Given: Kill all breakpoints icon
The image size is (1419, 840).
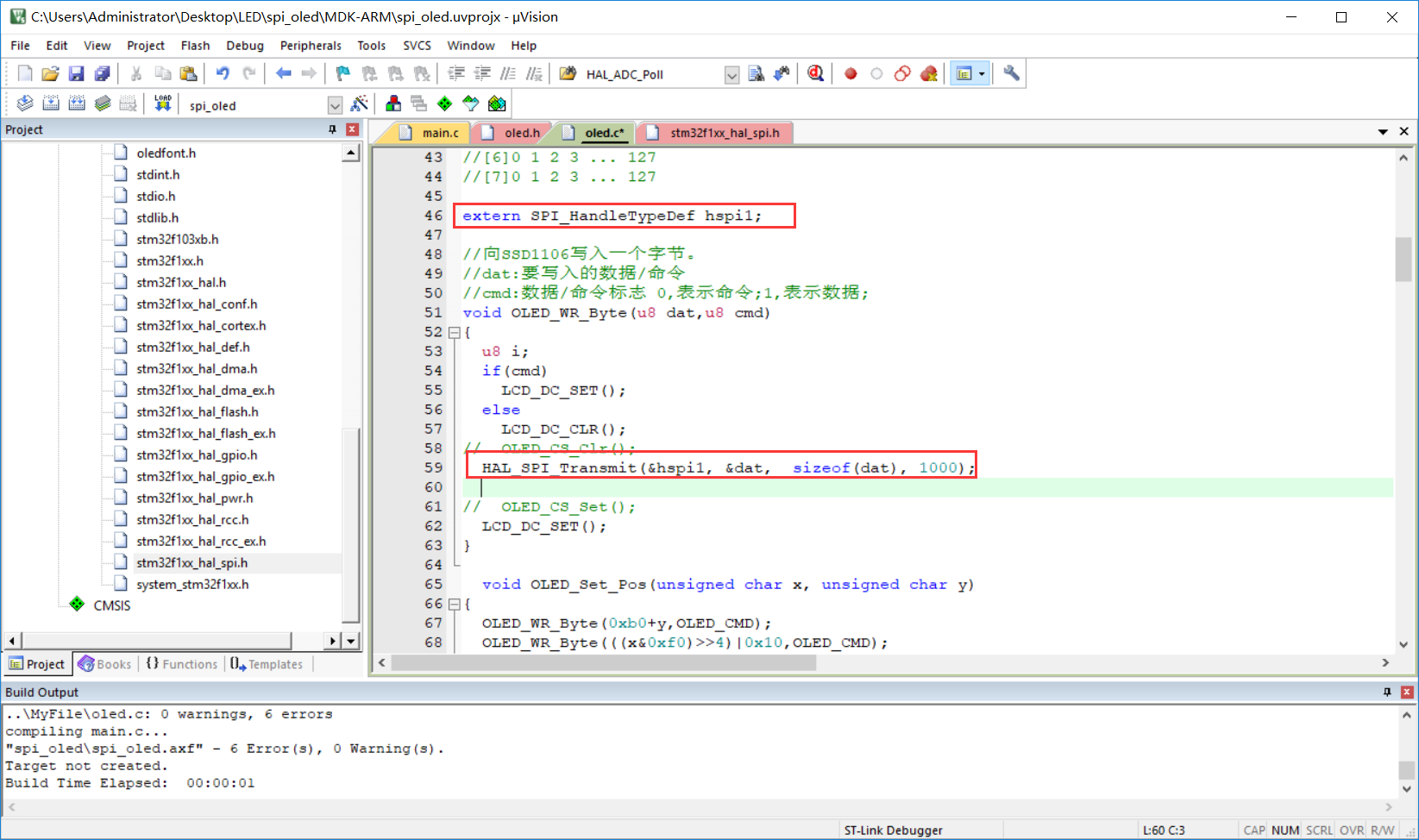Looking at the screenshot, I should (928, 74).
